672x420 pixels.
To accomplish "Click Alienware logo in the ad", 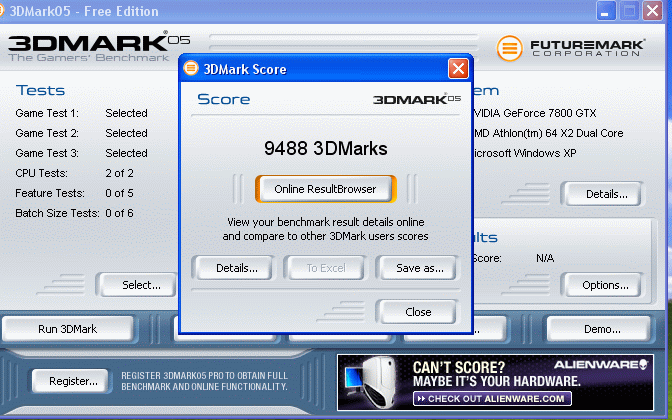I will pyautogui.click(x=601, y=365).
